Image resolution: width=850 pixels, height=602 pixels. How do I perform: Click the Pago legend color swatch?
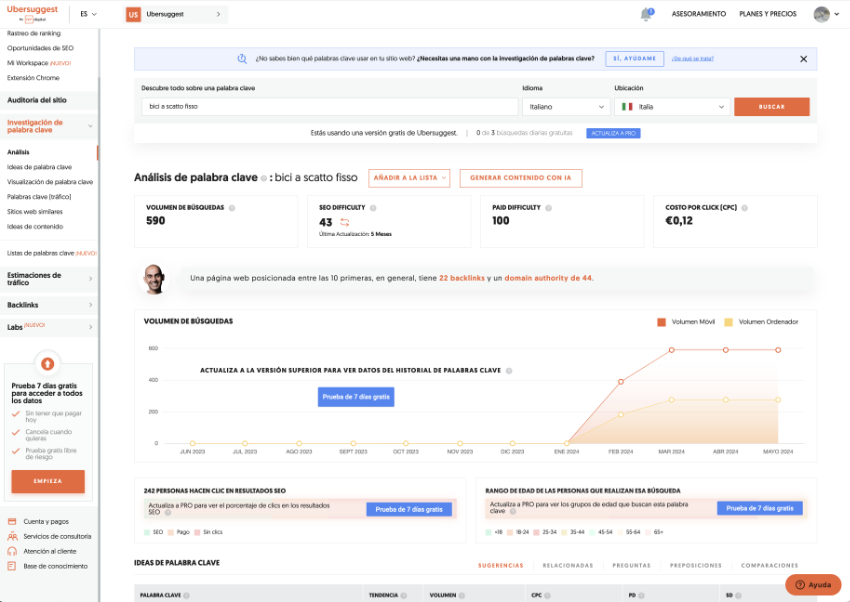(171, 532)
